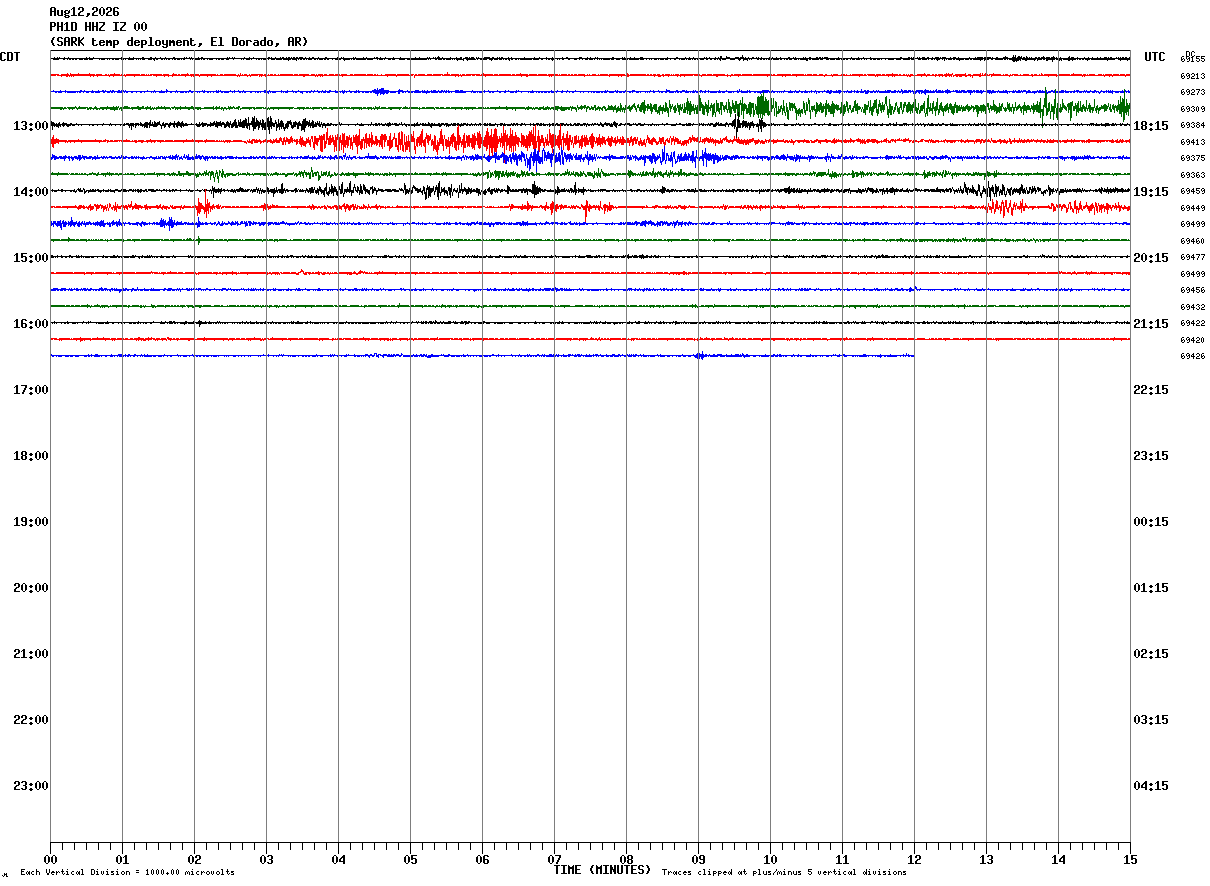Select the UTC timezone label
Screen dimensions: 1210x886
1155,57
